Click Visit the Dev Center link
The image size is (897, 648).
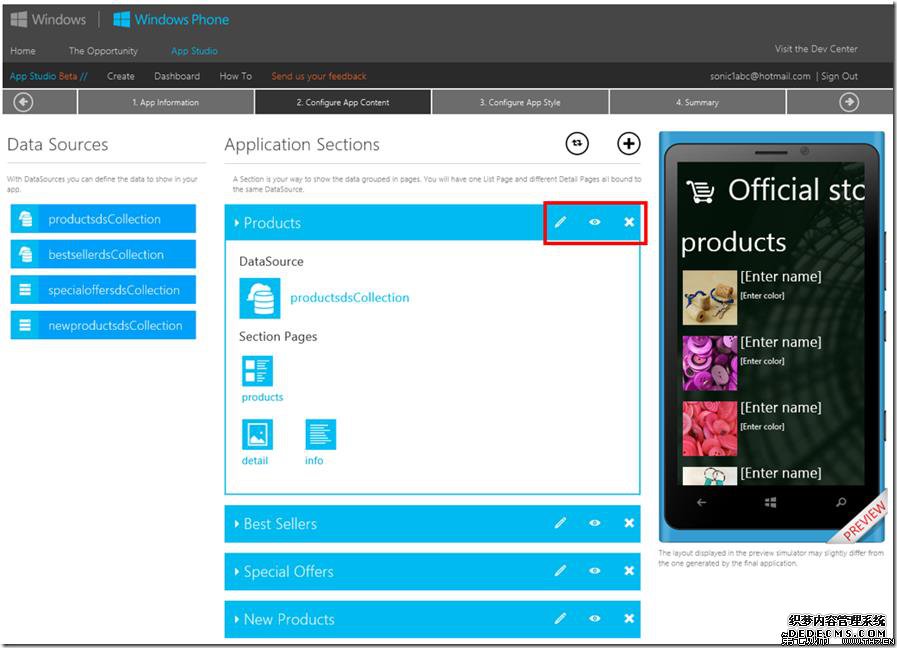pos(816,49)
